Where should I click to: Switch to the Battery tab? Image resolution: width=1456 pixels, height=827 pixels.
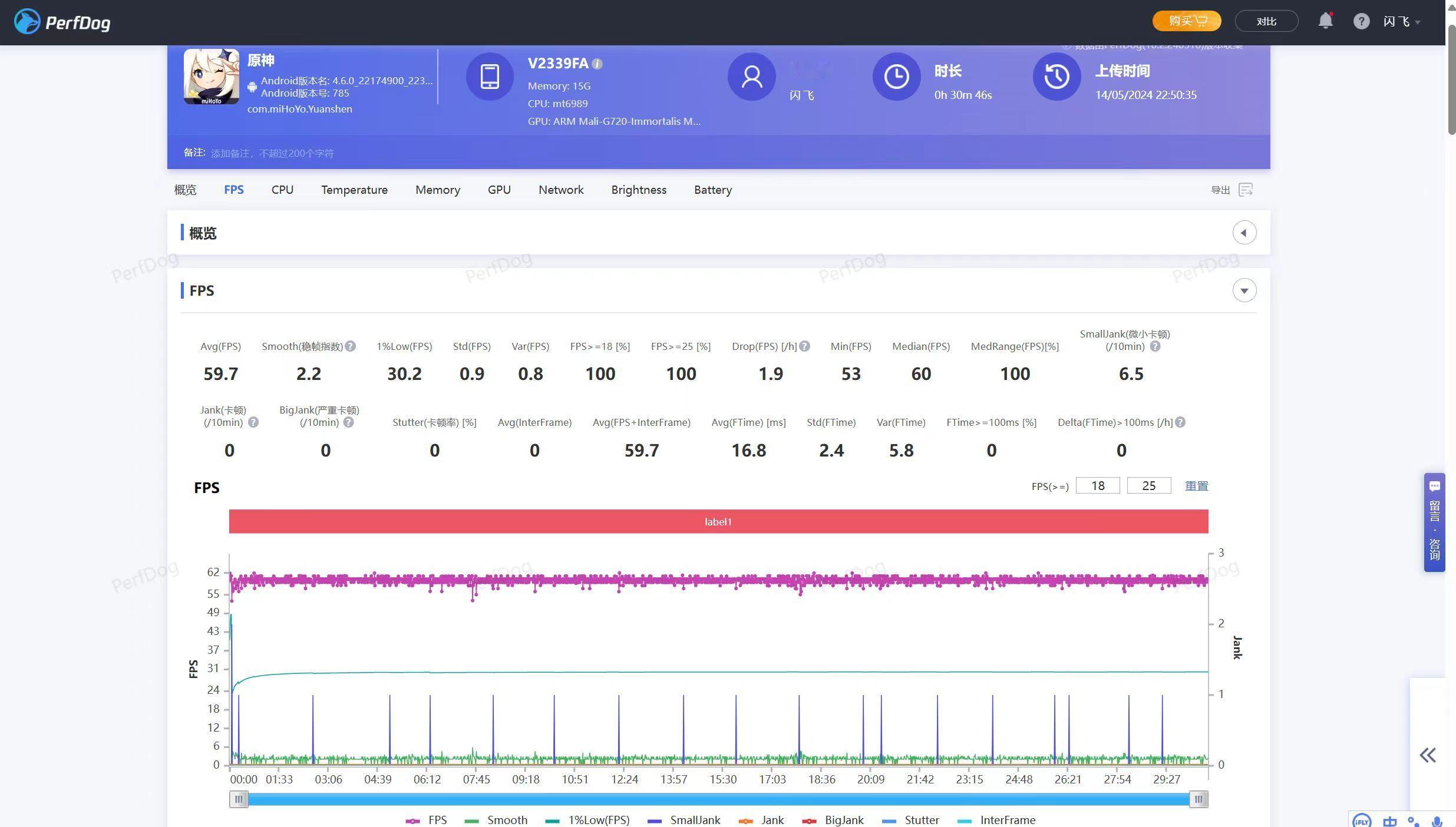tap(713, 190)
